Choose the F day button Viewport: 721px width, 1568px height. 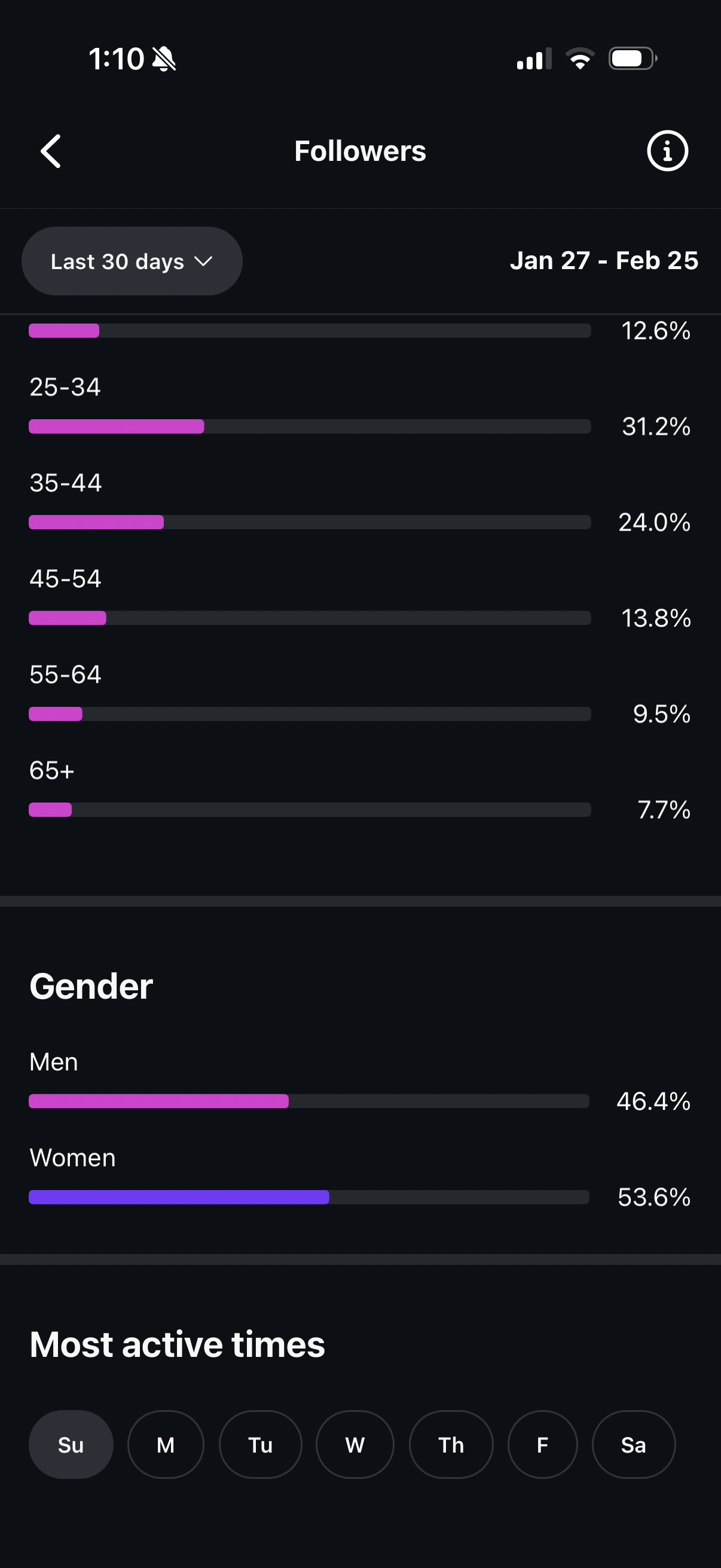coord(542,1444)
